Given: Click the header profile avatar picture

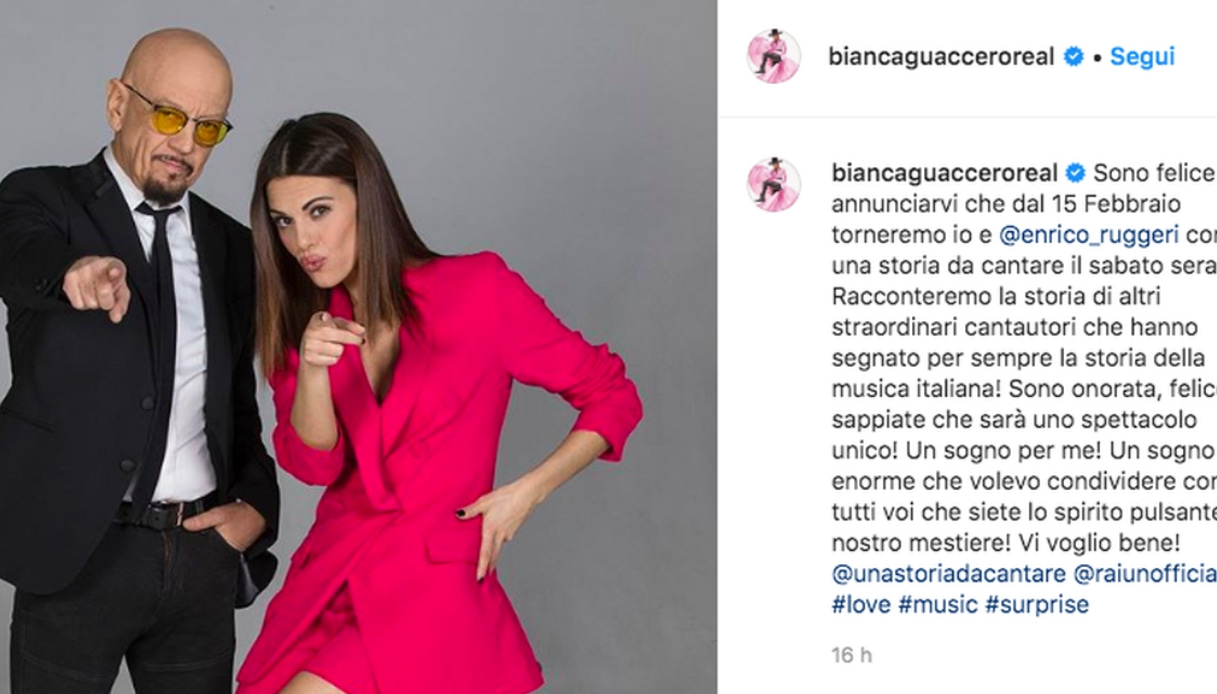Looking at the screenshot, I should click(x=774, y=56).
